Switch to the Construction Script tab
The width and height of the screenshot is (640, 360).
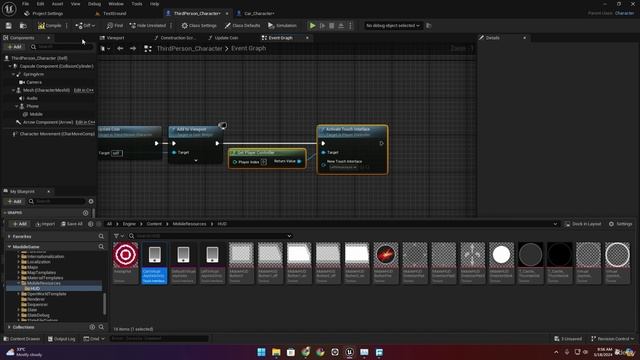(x=175, y=38)
